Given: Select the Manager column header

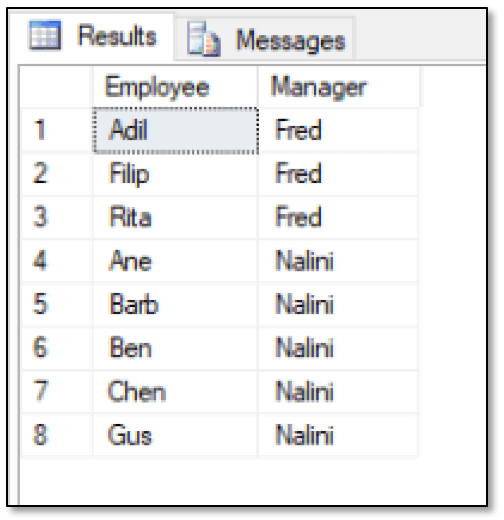Looking at the screenshot, I should point(339,87).
